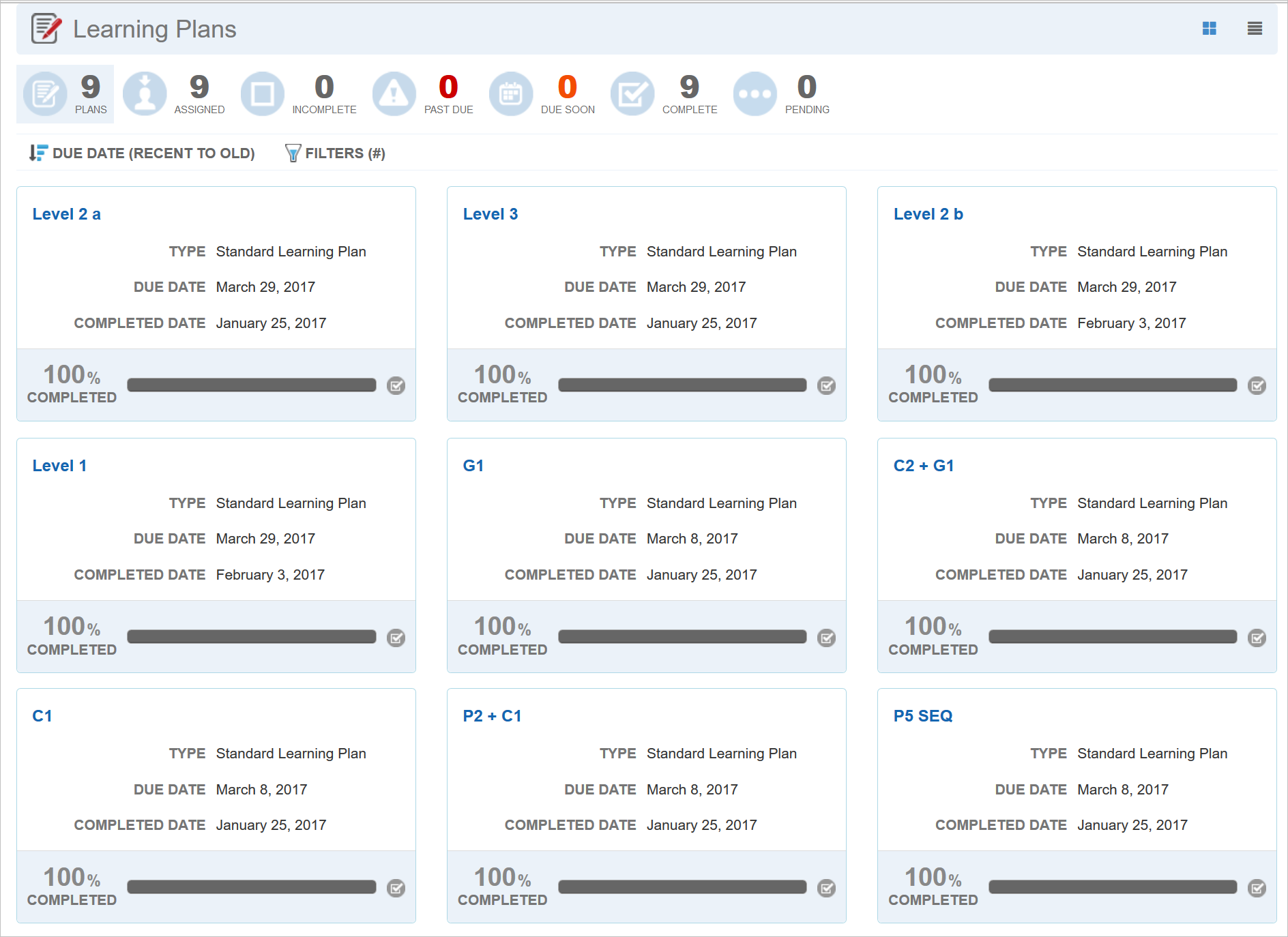Click P2 + C1 due date March 8, 2017

pos(692,790)
